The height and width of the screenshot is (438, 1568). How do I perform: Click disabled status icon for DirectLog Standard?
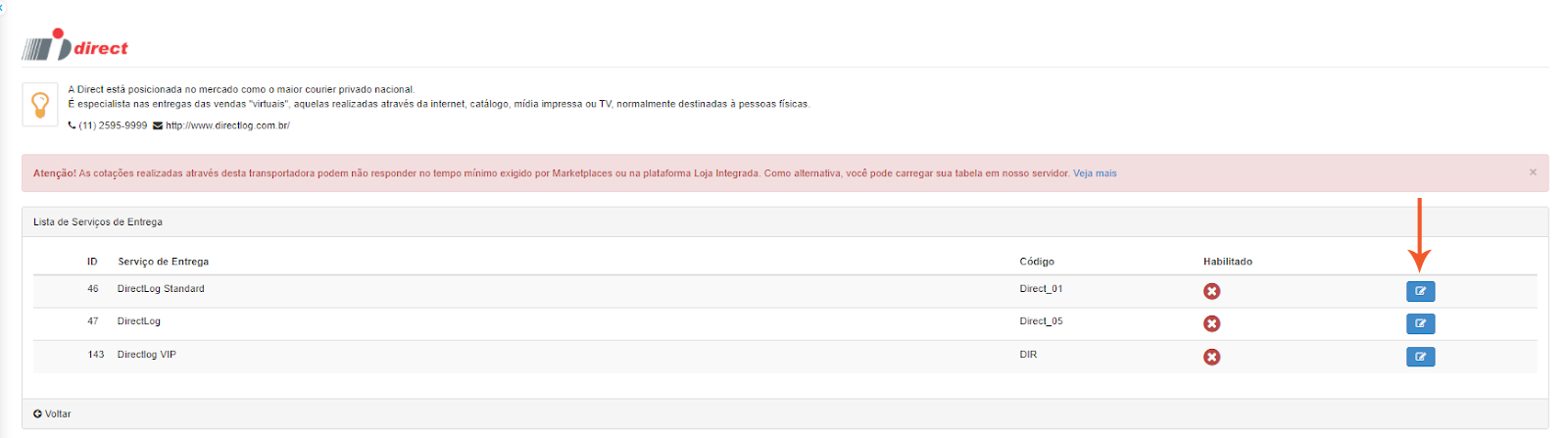click(1211, 291)
